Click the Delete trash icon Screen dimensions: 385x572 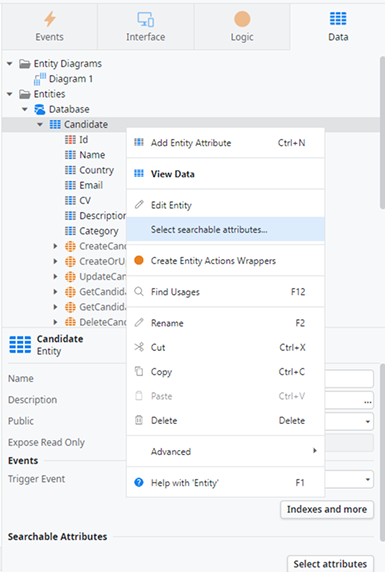pyautogui.click(x=139, y=420)
